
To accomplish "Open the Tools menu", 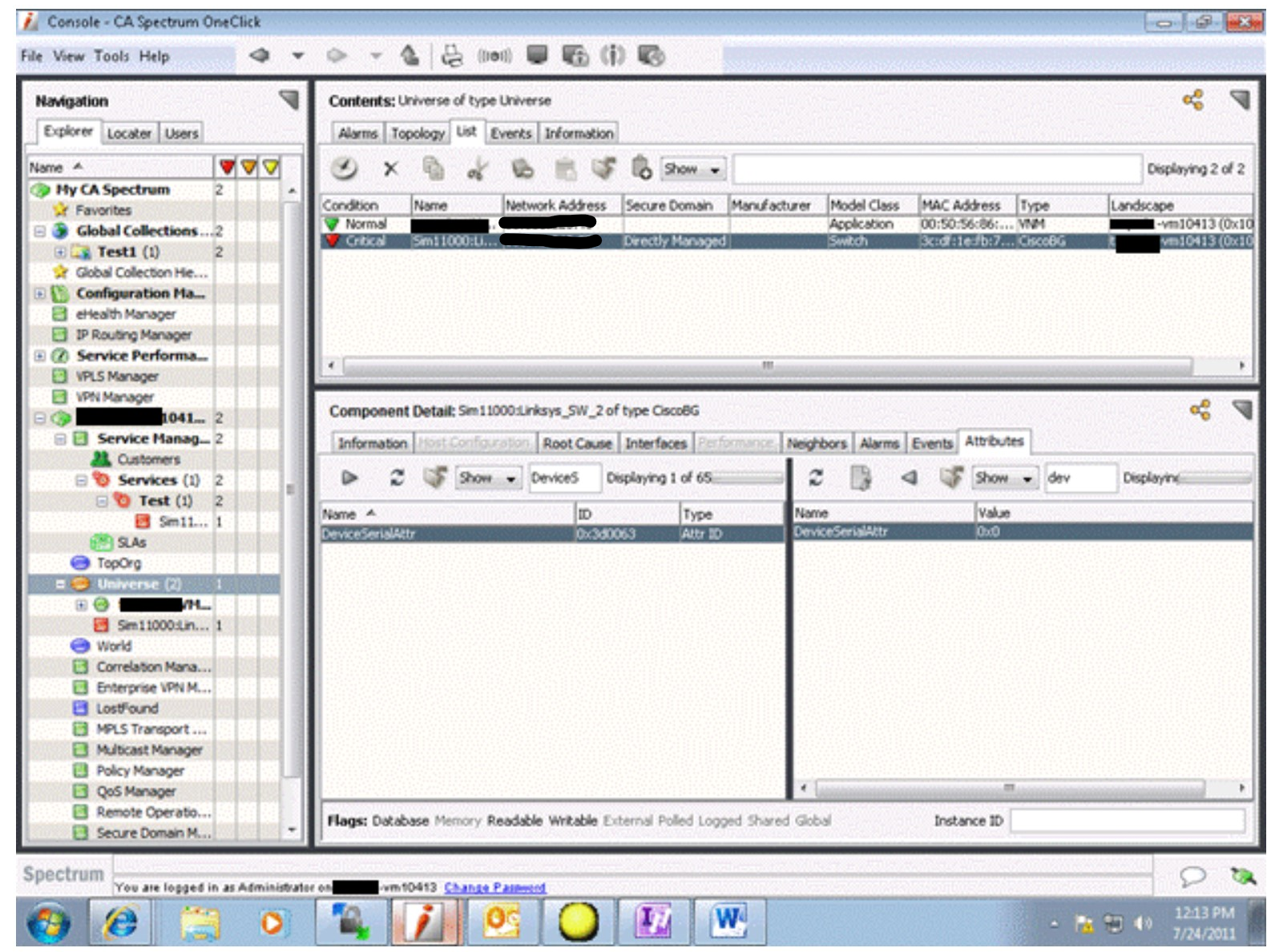I will [111, 56].
